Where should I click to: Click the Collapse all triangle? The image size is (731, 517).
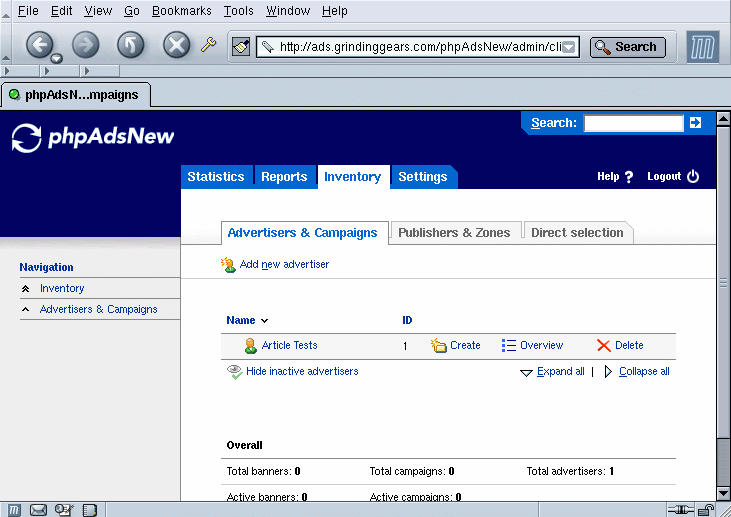pos(608,372)
